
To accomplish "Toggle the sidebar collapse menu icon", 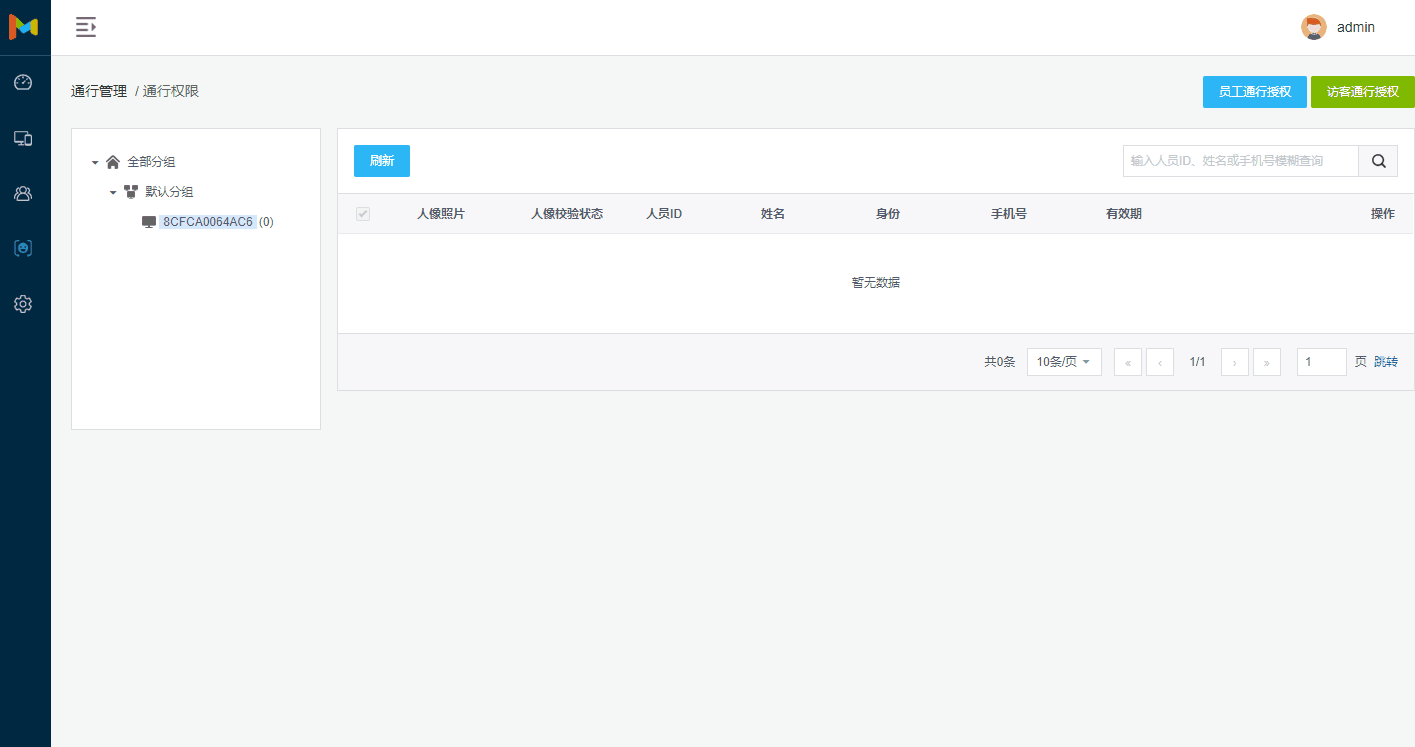I will (x=86, y=27).
